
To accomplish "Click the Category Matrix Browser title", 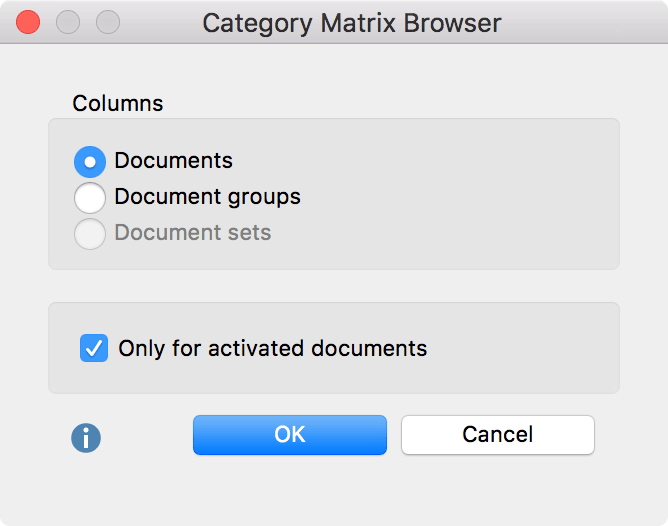I will click(351, 23).
